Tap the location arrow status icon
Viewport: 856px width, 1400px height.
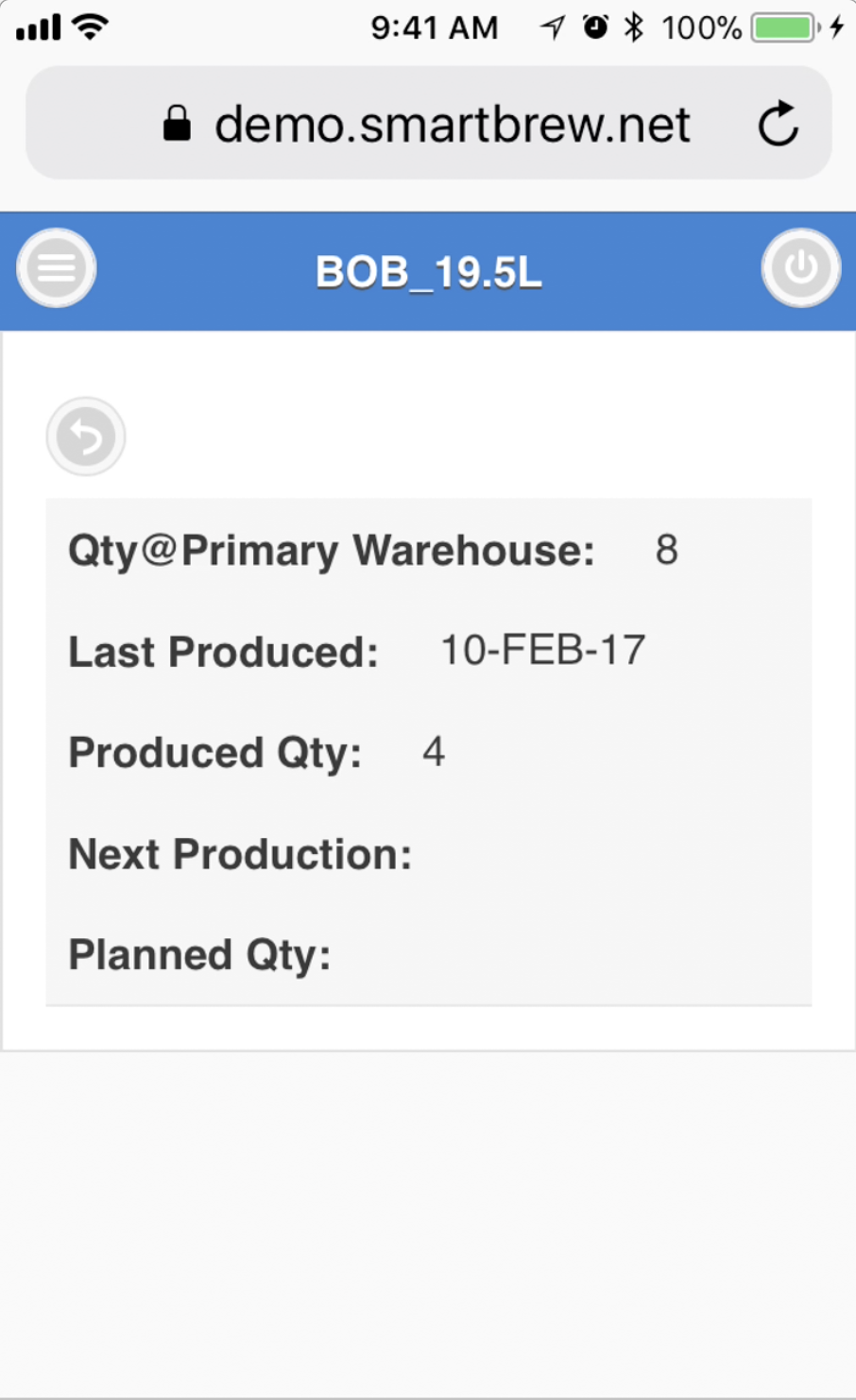tap(553, 27)
